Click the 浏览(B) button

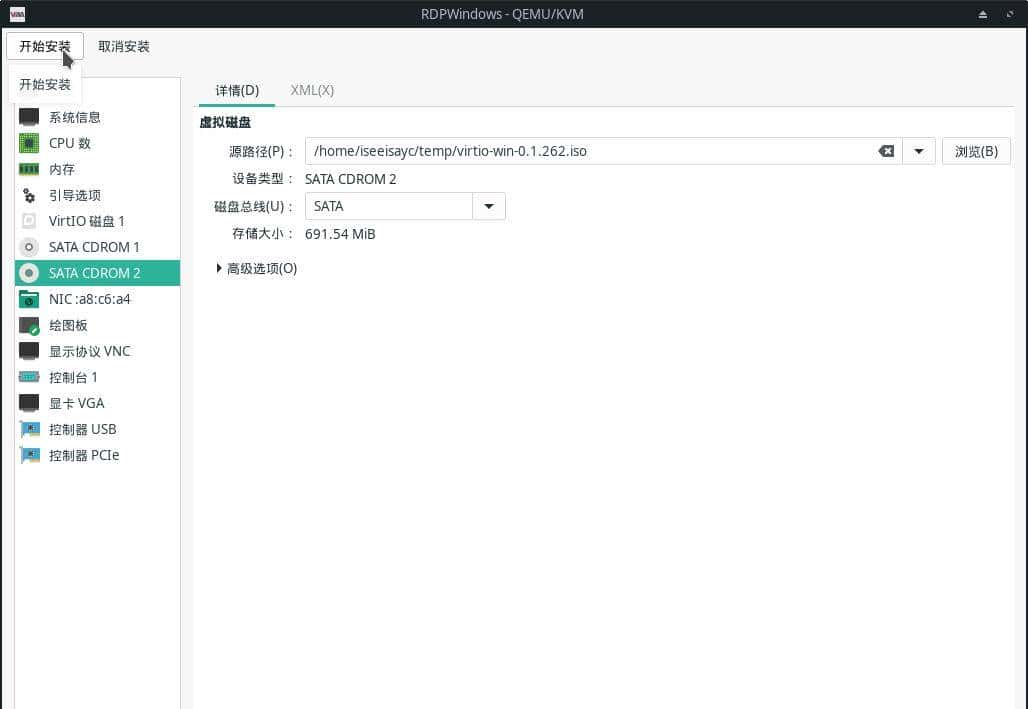tap(975, 151)
